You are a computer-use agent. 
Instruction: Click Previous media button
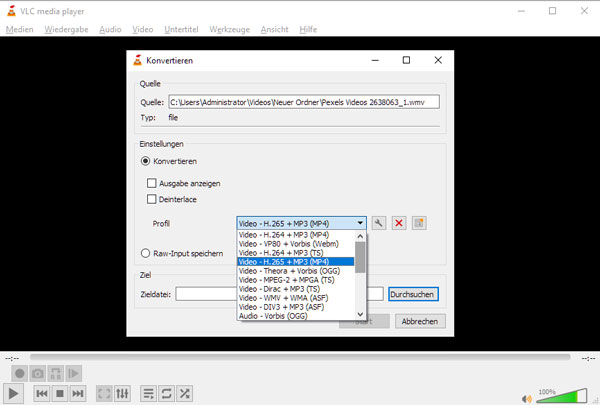tap(42, 393)
